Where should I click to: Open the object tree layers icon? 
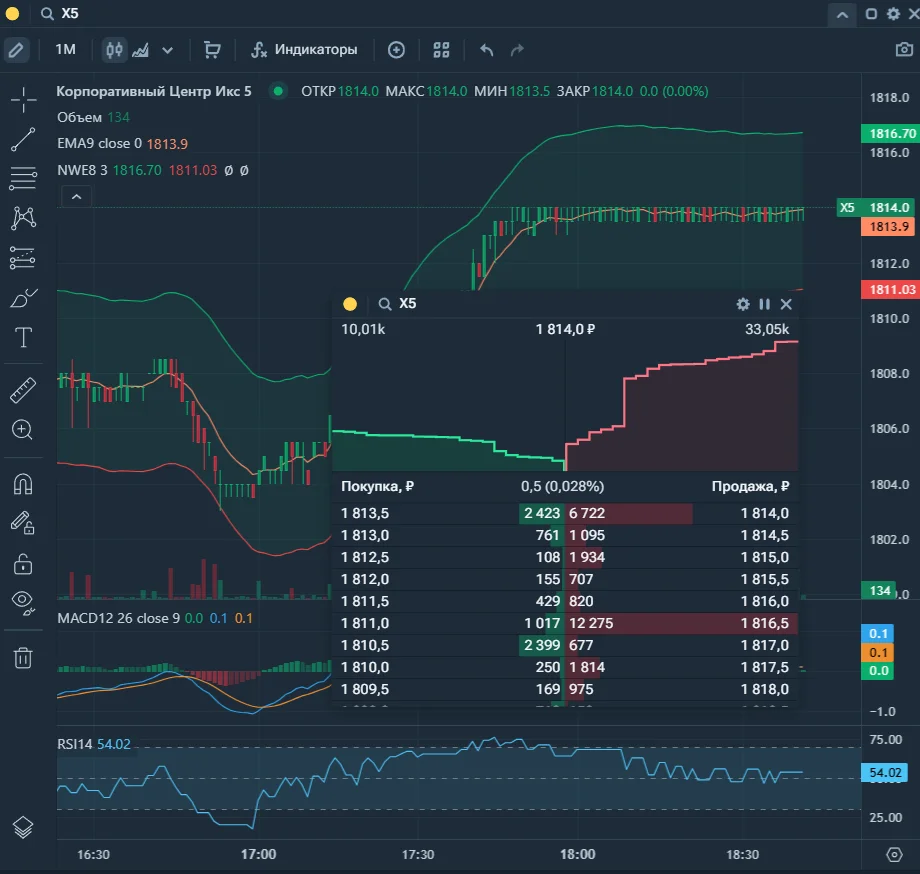pyautogui.click(x=23, y=828)
